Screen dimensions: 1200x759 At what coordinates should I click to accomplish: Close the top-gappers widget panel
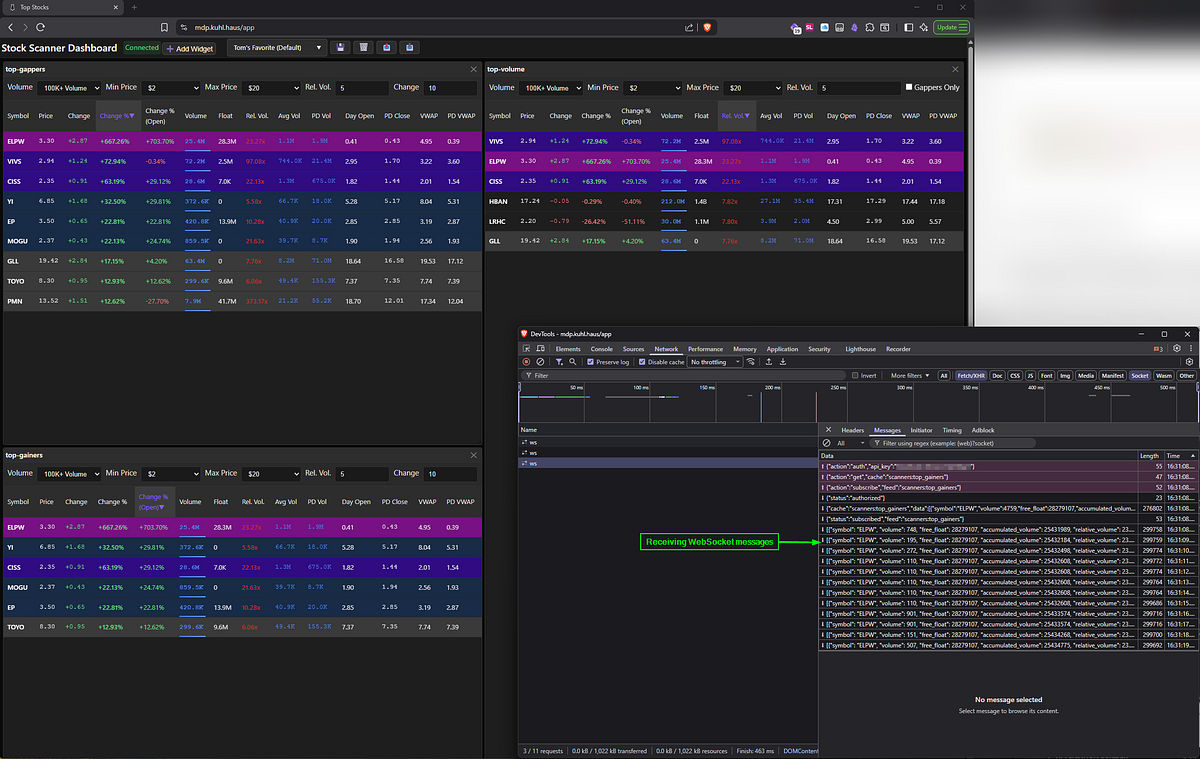[x=474, y=69]
